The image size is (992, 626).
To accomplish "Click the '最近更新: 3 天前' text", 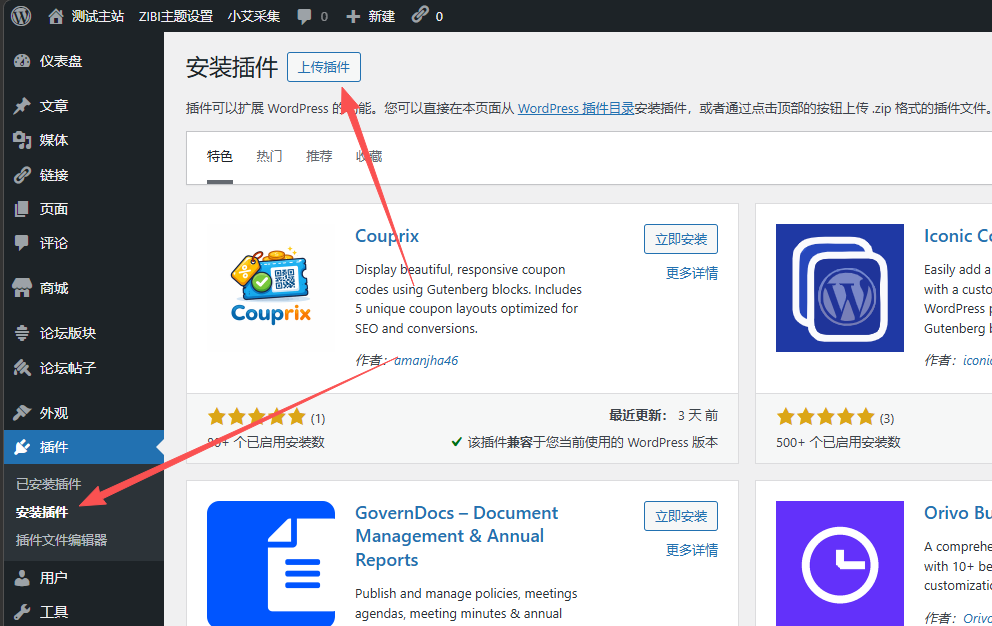I will (x=663, y=416).
